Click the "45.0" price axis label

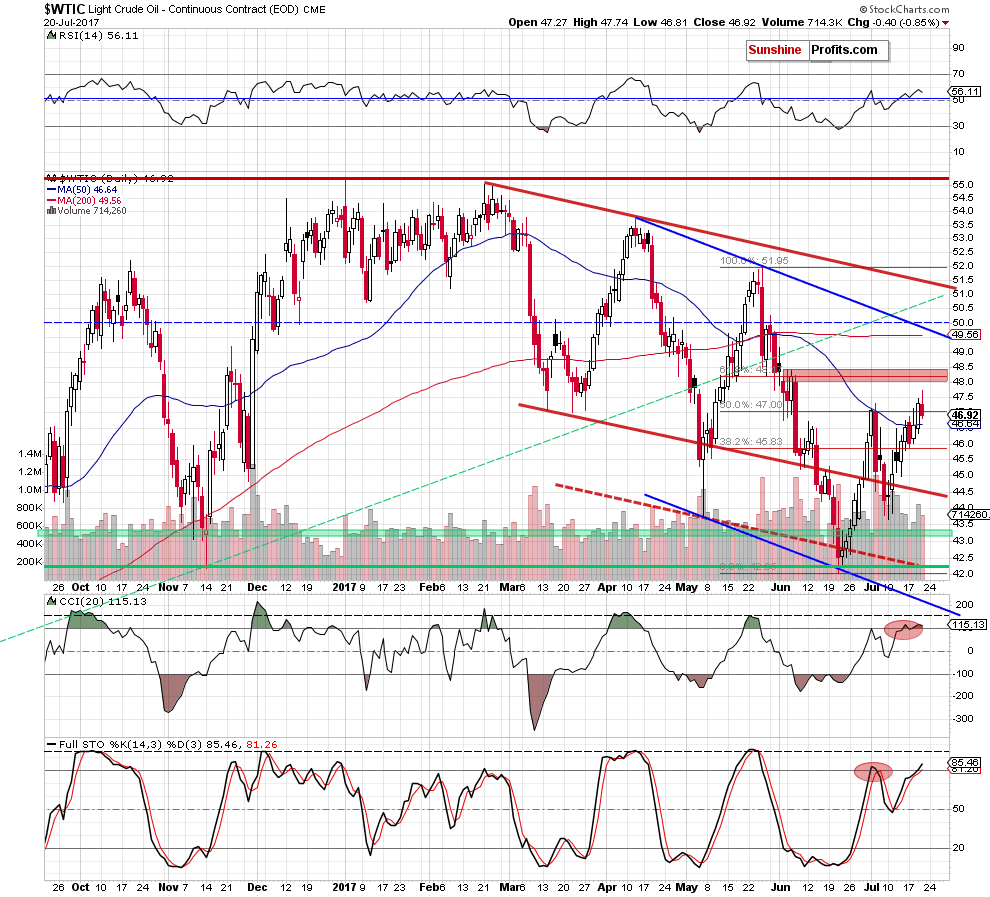(x=963, y=475)
